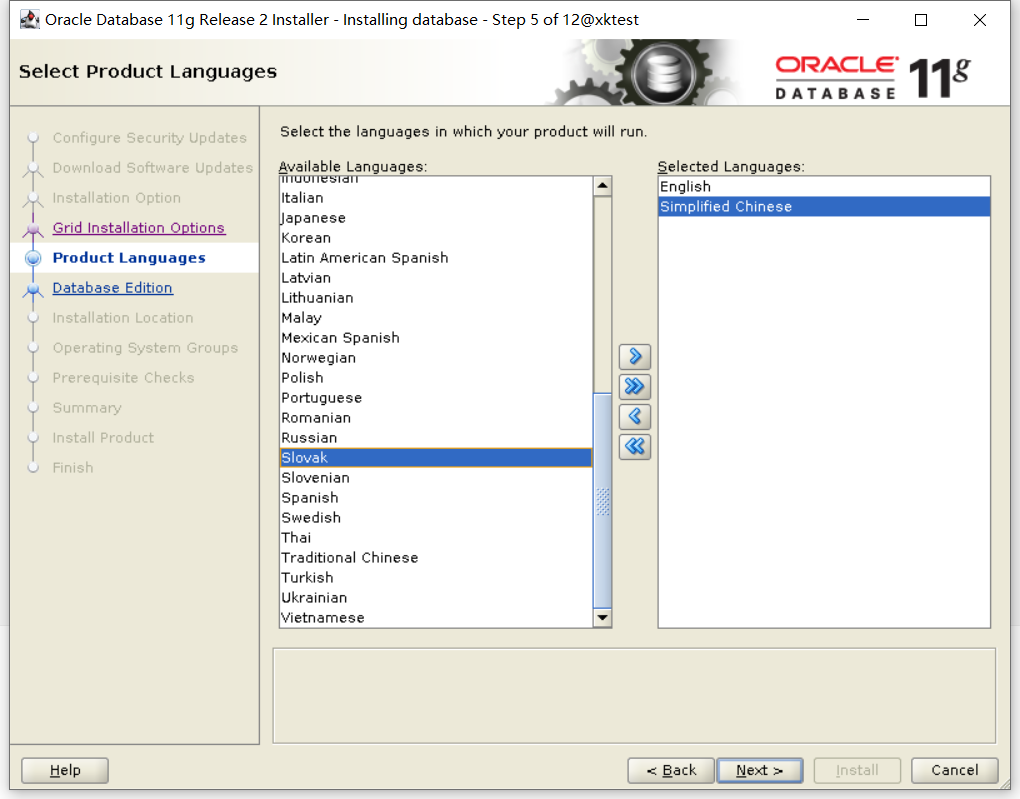Maximize the installer window

point(921,20)
